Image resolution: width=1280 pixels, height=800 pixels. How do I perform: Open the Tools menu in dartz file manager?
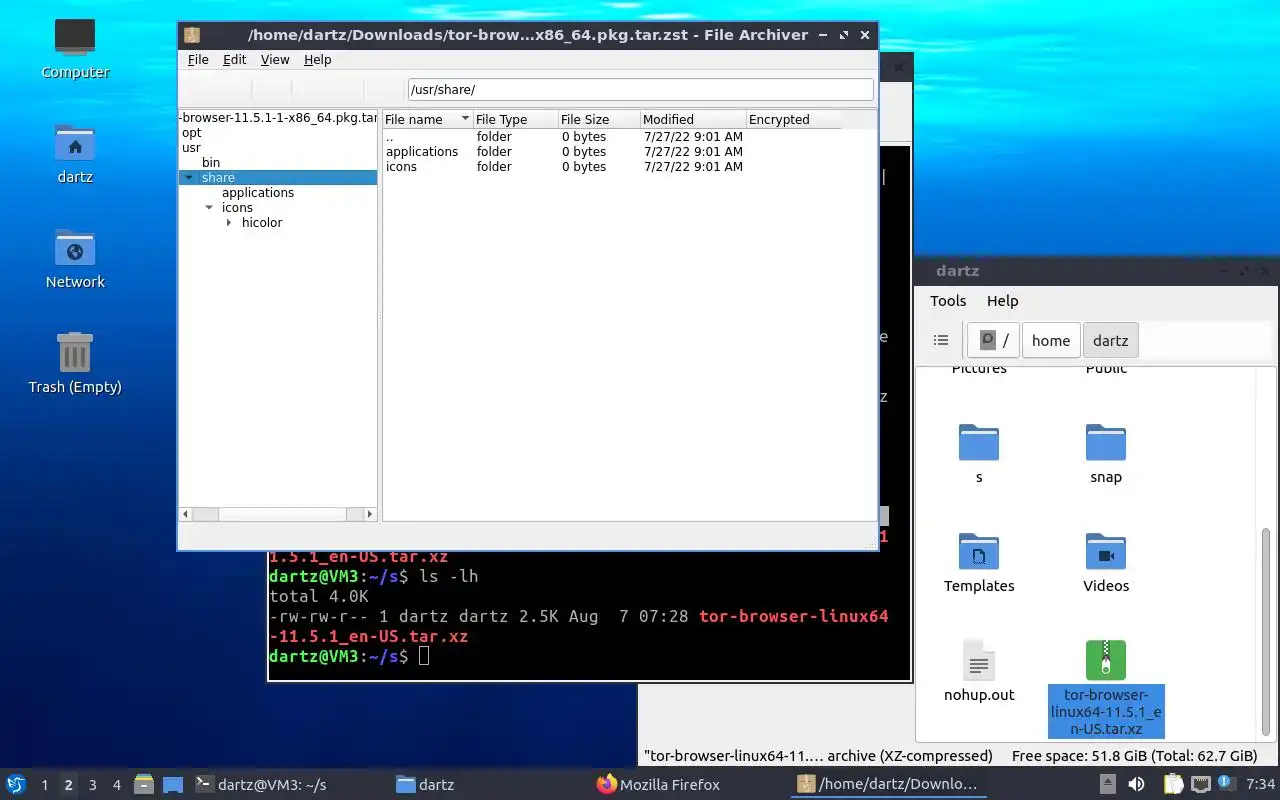(948, 301)
